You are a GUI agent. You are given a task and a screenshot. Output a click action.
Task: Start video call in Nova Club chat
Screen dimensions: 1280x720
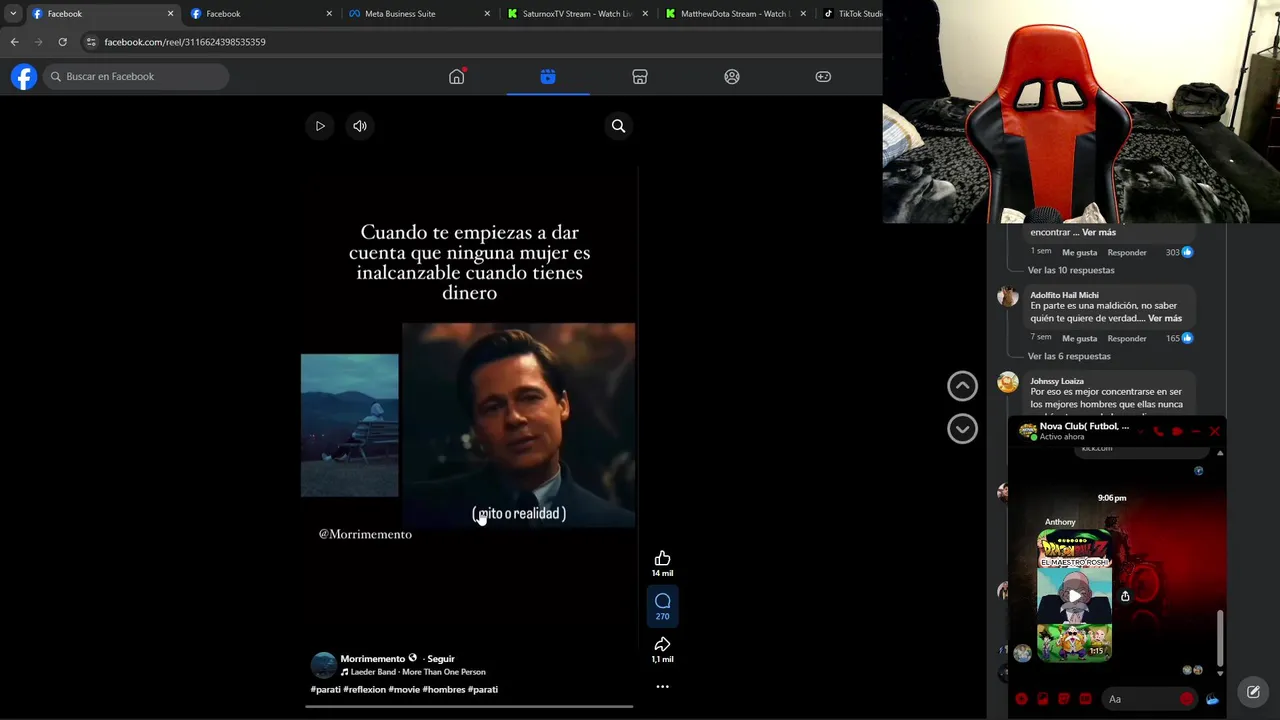point(1177,431)
